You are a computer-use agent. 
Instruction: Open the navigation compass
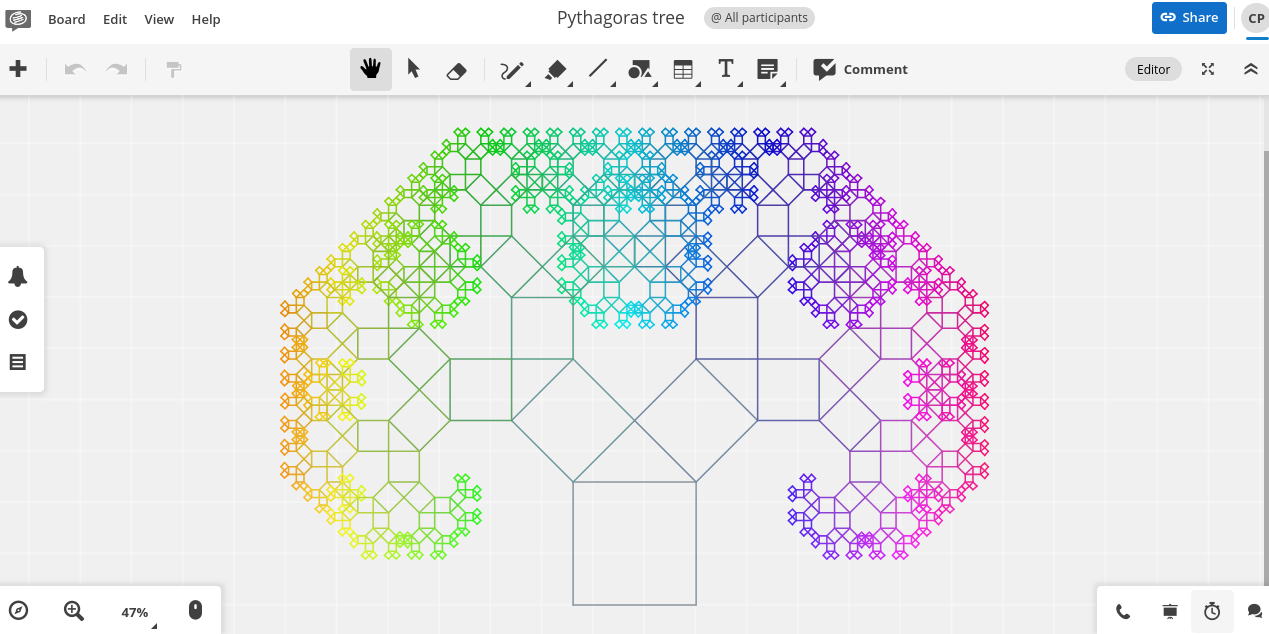(x=18, y=610)
